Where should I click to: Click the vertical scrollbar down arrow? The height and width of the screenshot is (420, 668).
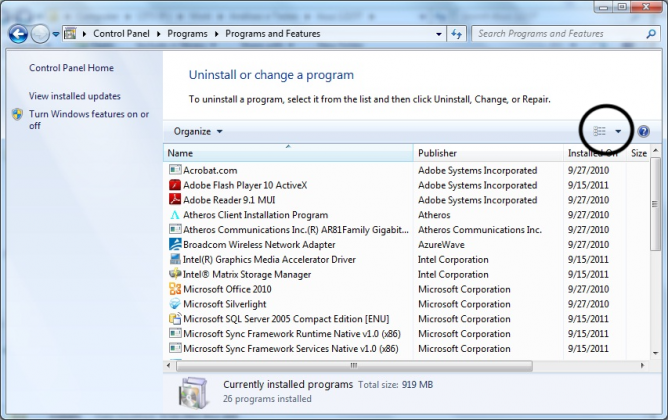click(655, 353)
